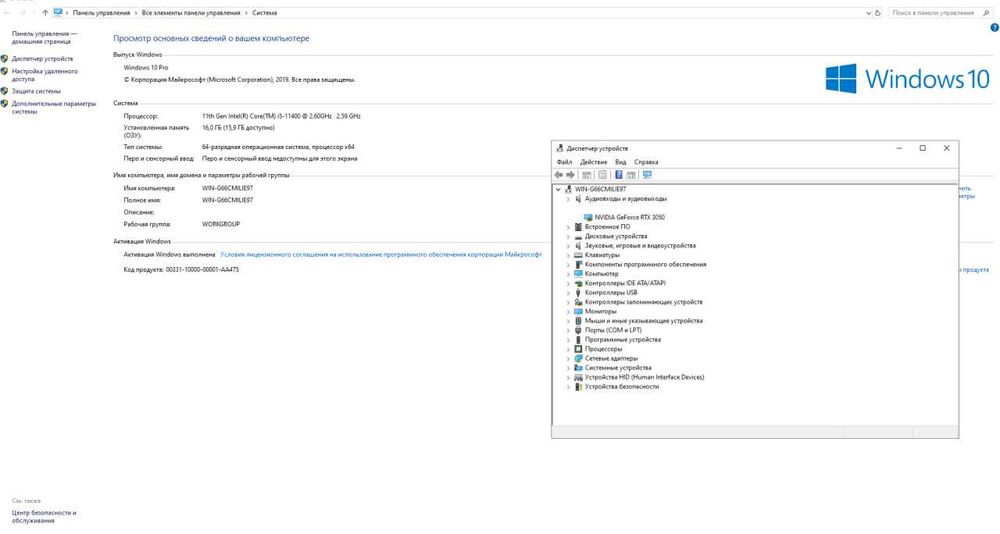Screen dimensions: 1000x534
Task: Click the Устройства HID category icon
Action: click(578, 378)
